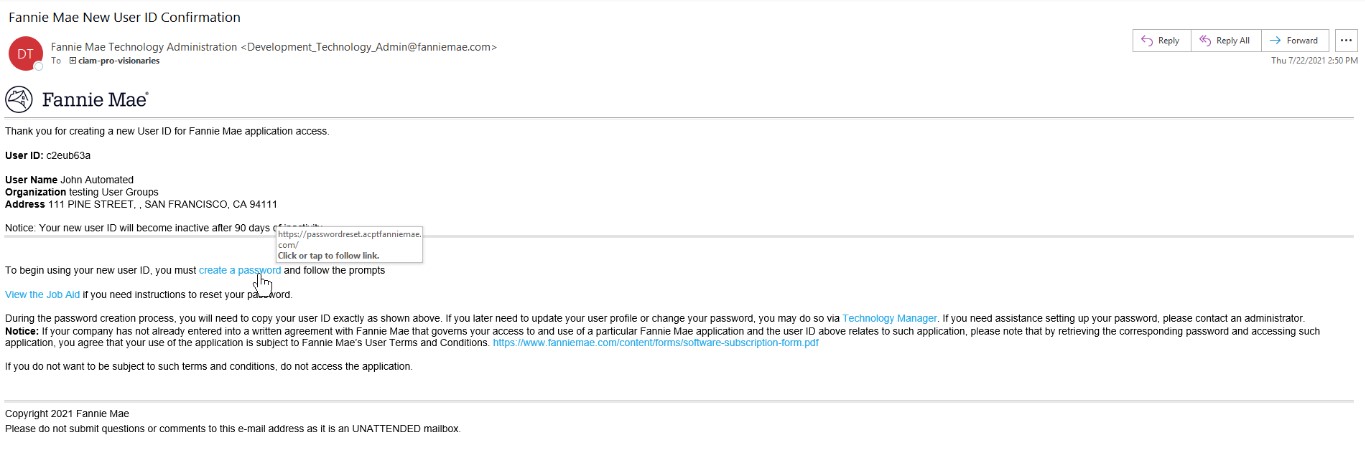Select the ciam-pro-visionaries recipient name
This screenshot has height=464, width=1365.
pos(119,61)
